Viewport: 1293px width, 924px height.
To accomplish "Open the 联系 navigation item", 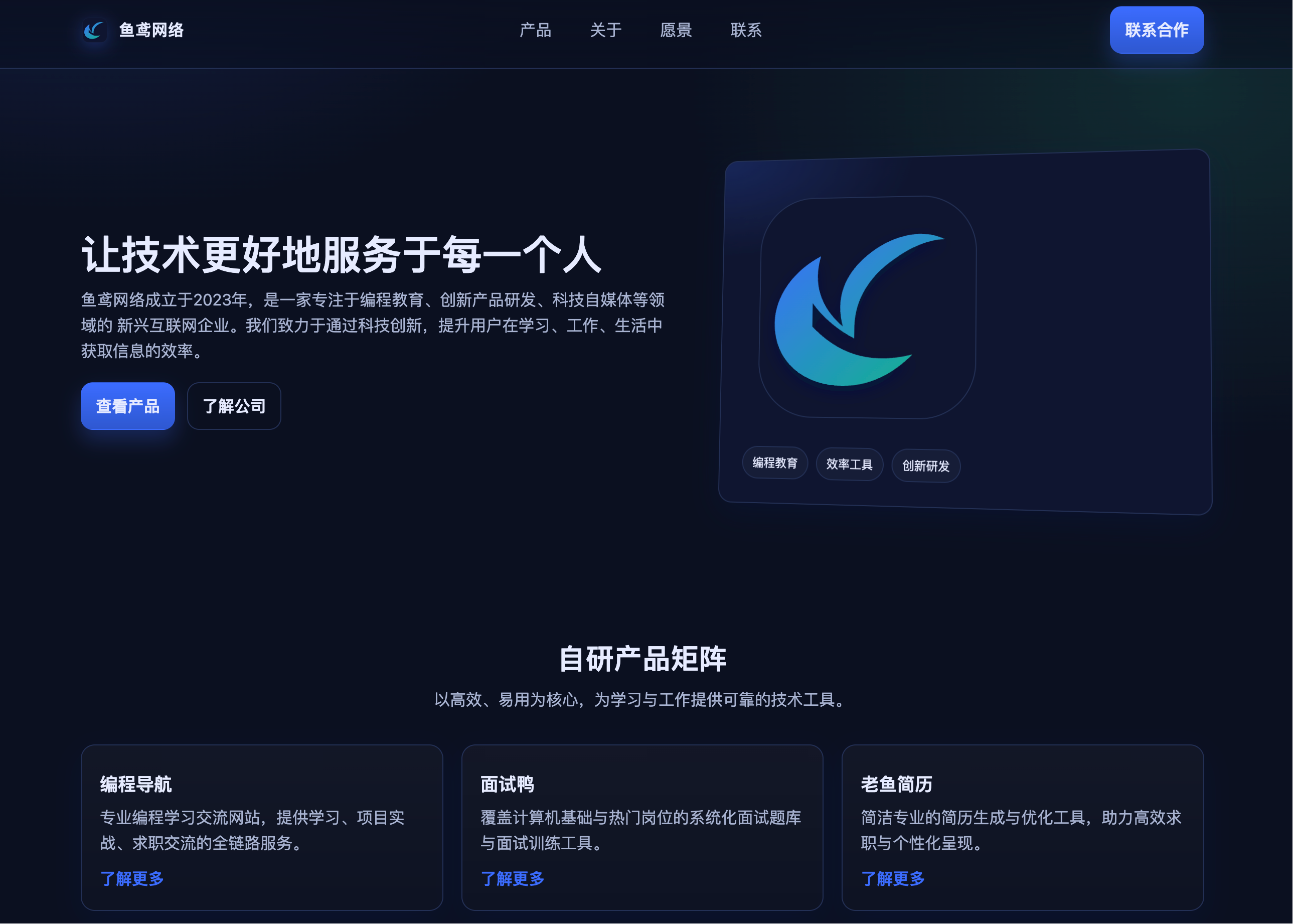I will [x=746, y=30].
